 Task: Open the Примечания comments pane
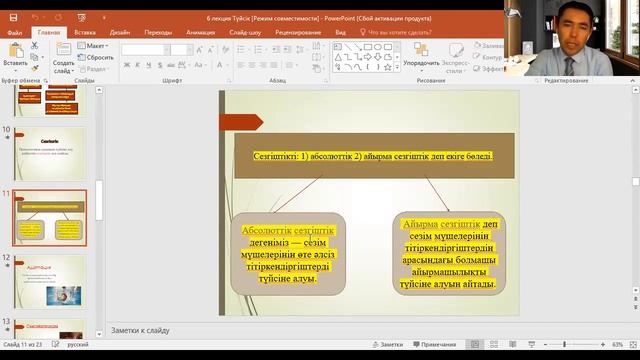tap(434, 344)
